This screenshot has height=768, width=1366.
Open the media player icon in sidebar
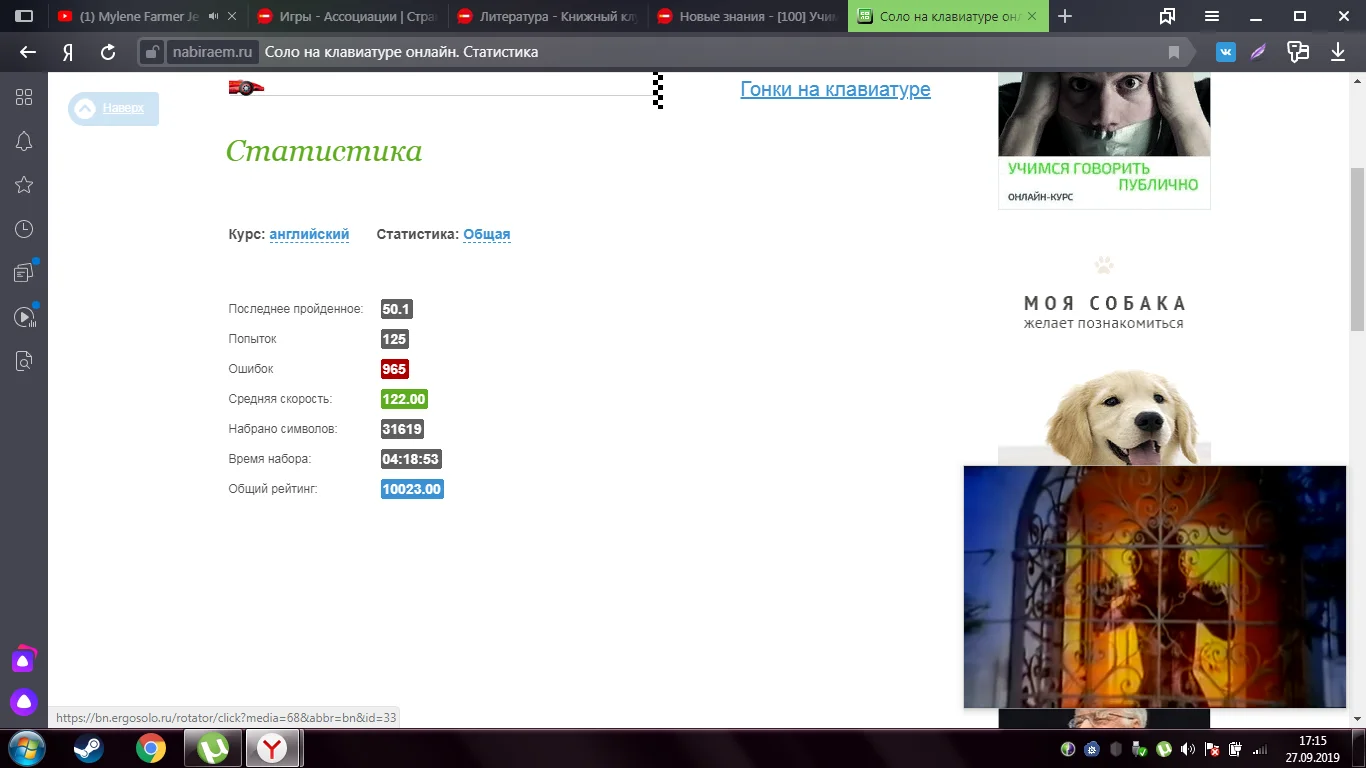coord(24,317)
